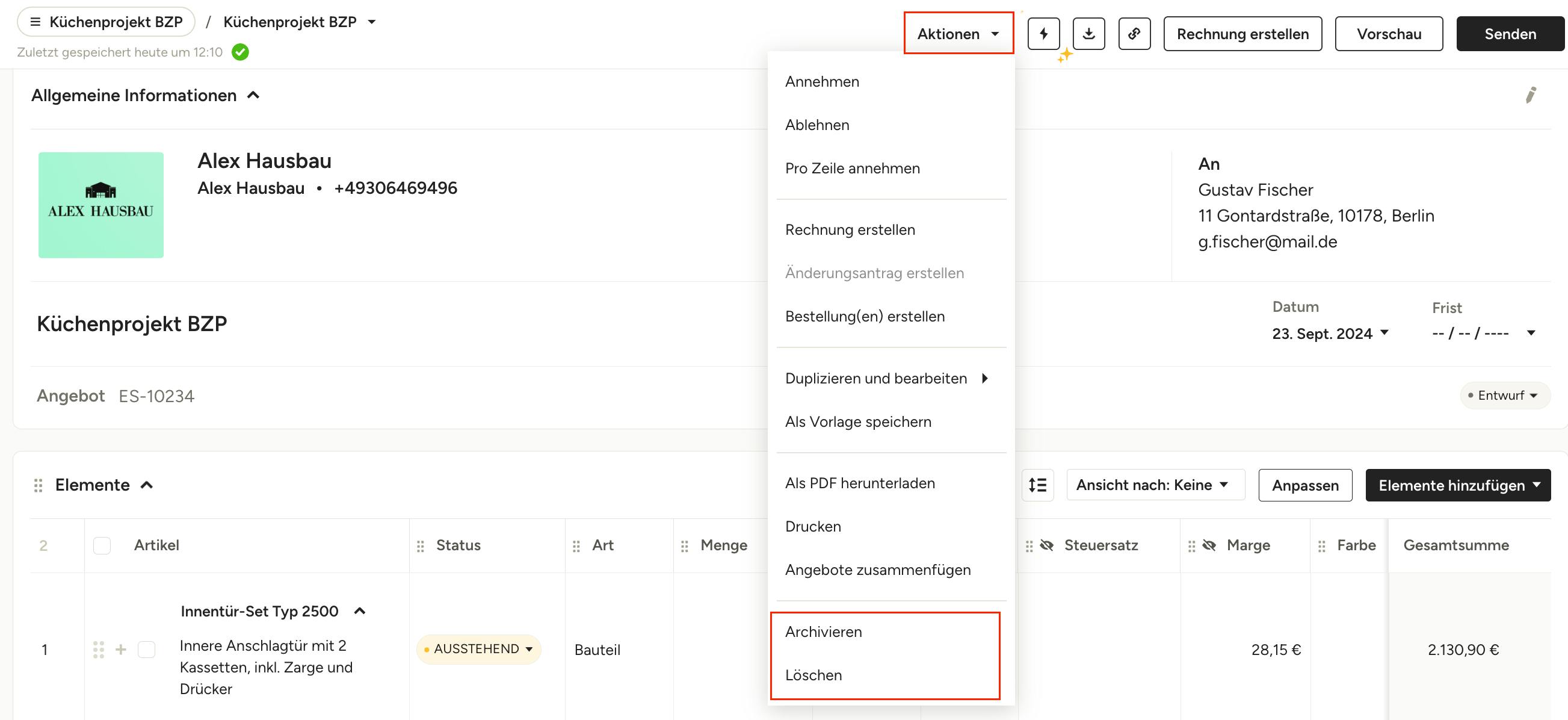
Task: Click the download icon in the top toolbar
Action: coord(1088,34)
